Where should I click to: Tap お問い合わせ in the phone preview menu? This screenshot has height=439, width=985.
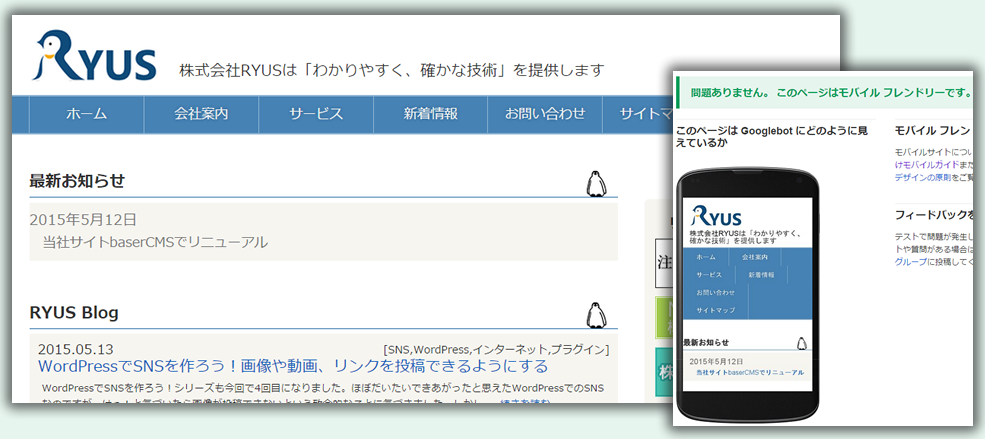(715, 293)
